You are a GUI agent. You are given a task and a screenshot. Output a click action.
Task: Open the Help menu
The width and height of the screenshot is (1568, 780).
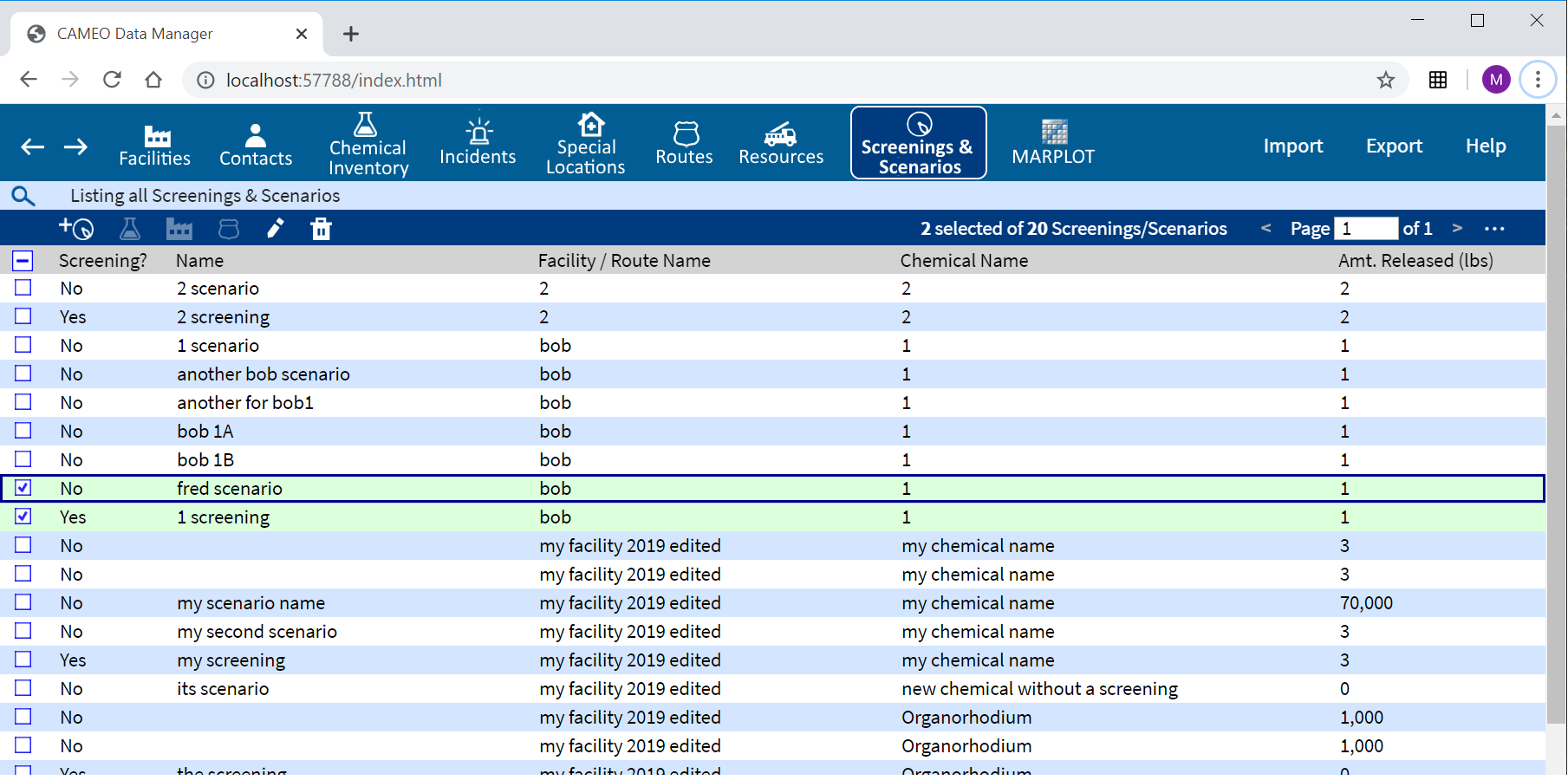coord(1486,146)
